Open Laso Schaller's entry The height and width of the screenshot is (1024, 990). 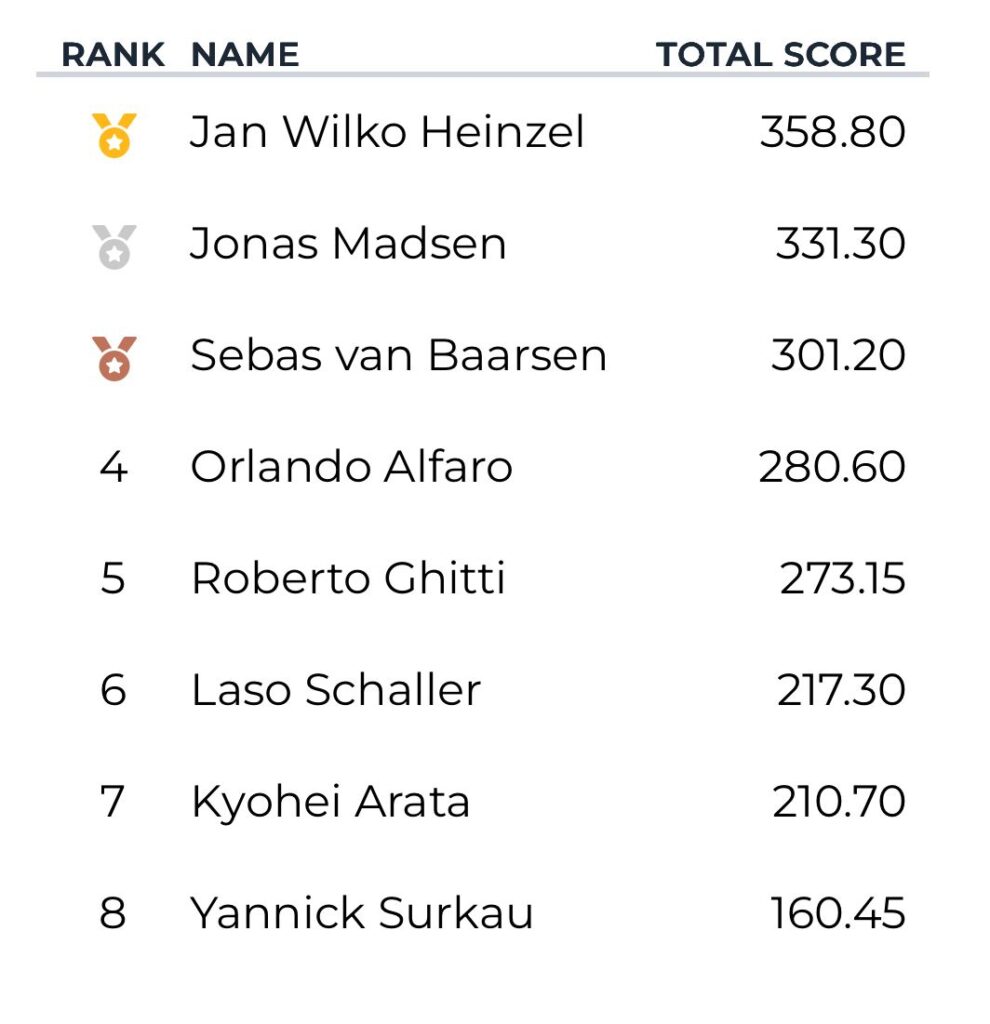pyautogui.click(x=336, y=690)
